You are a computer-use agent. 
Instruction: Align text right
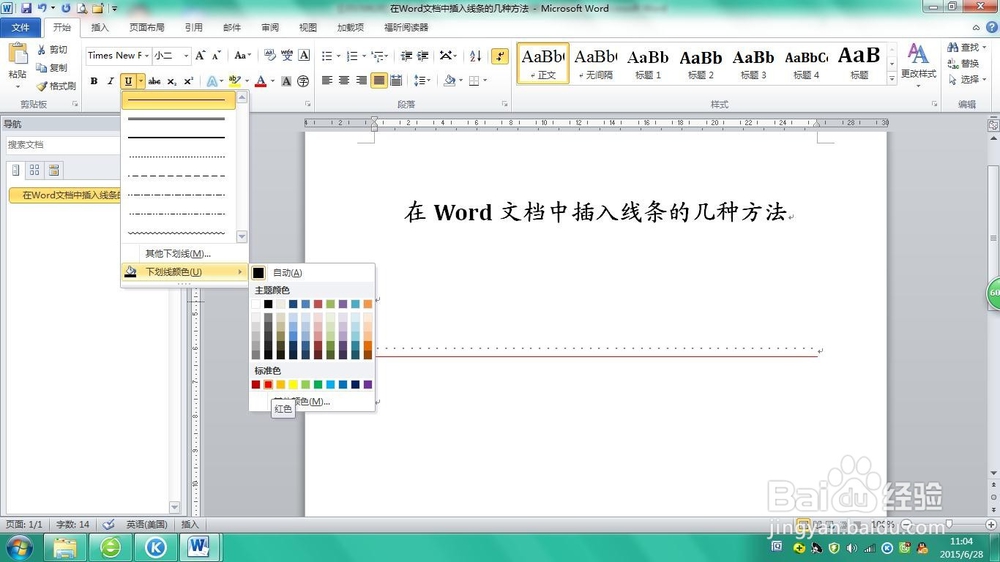[362, 80]
